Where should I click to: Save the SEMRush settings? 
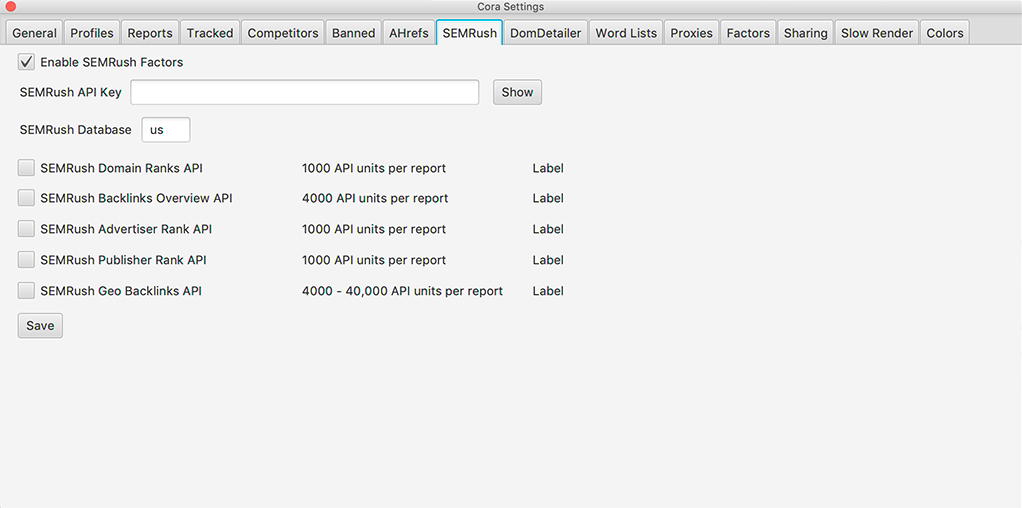pyautogui.click(x=40, y=325)
